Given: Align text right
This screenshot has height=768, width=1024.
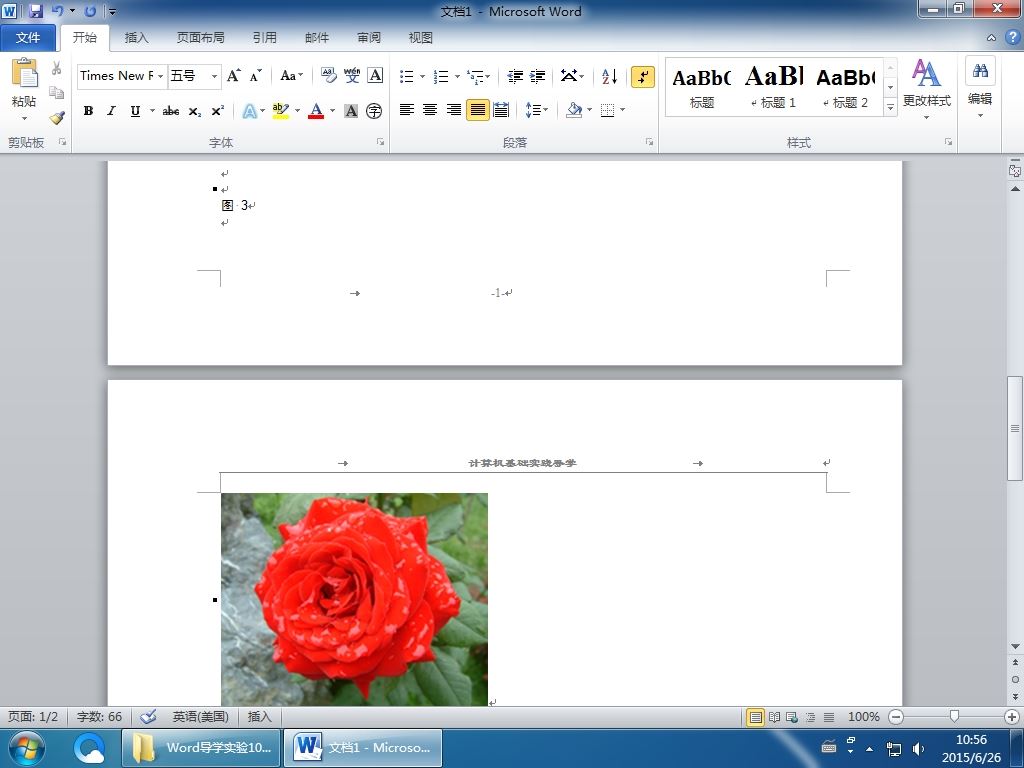Looking at the screenshot, I should [454, 110].
